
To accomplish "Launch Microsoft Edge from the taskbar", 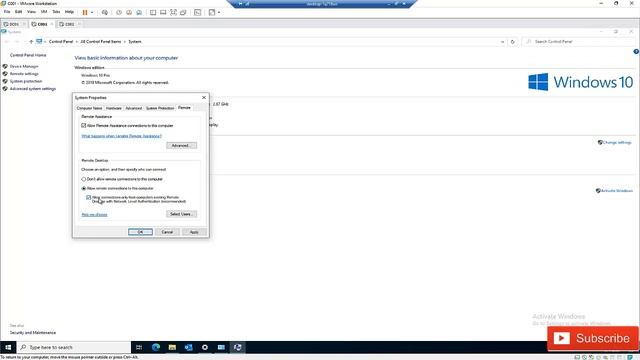I will (x=156, y=347).
